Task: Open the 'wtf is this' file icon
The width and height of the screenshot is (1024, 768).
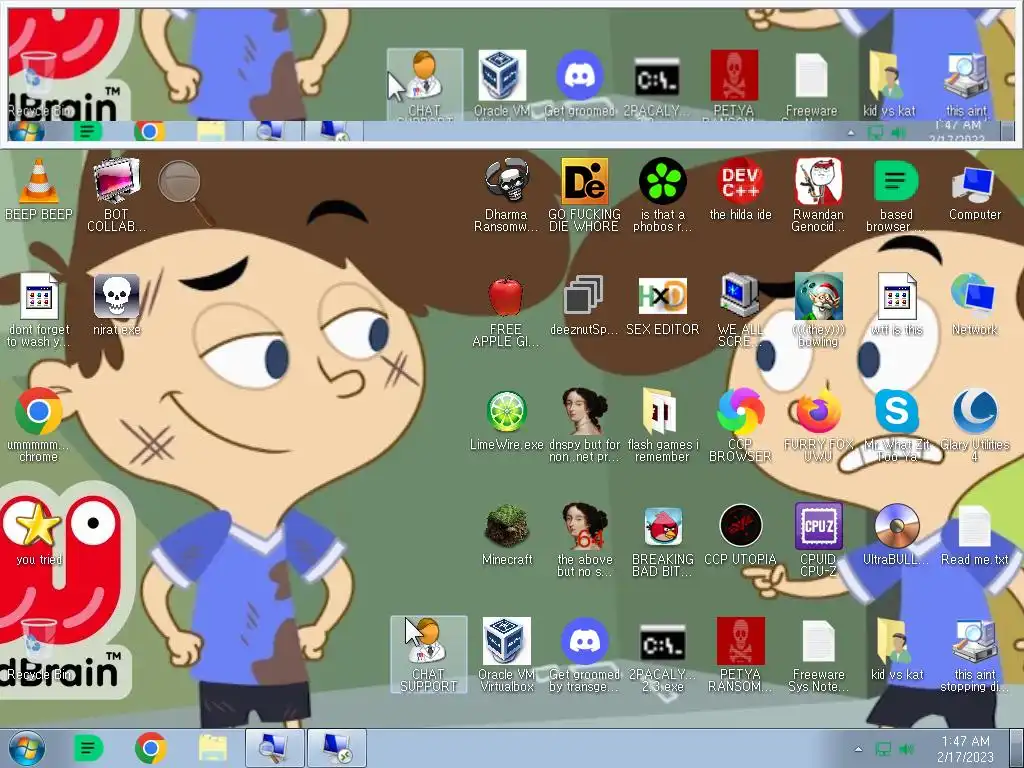Action: (896, 304)
